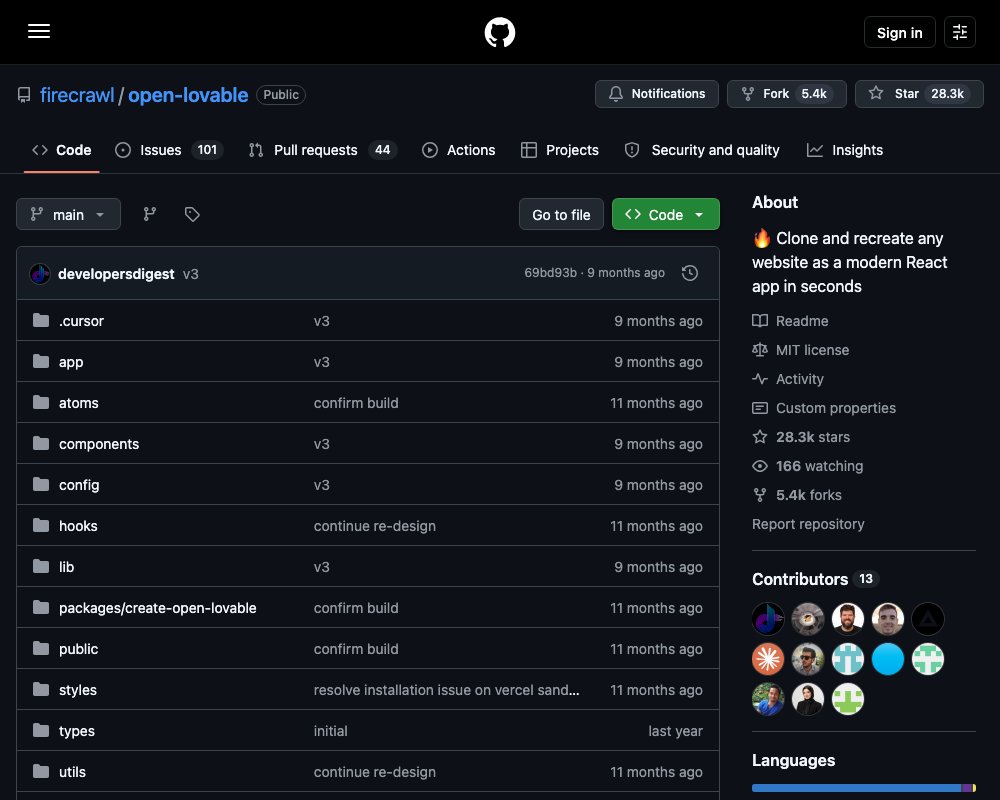Image resolution: width=1000 pixels, height=800 pixels.
Task: Open the lib folder
Action: click(x=66, y=567)
